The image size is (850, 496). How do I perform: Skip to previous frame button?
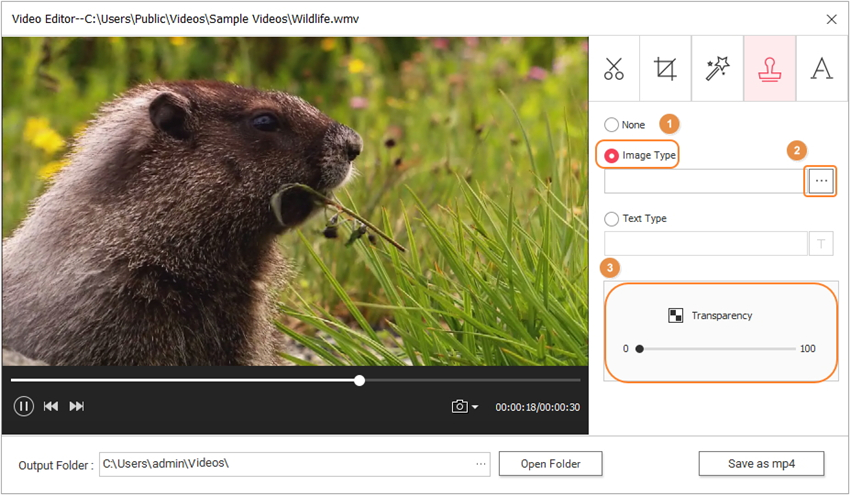pos(50,406)
